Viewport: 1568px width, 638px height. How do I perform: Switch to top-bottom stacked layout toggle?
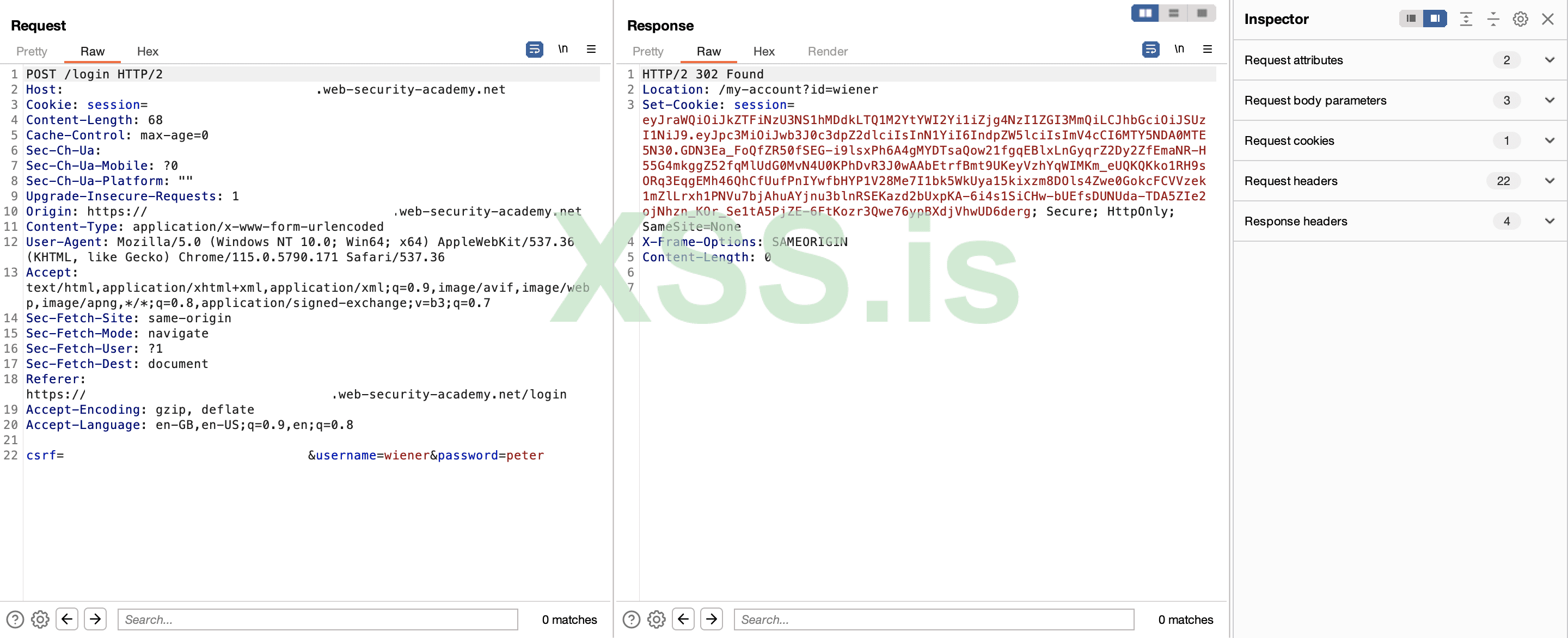(1173, 14)
